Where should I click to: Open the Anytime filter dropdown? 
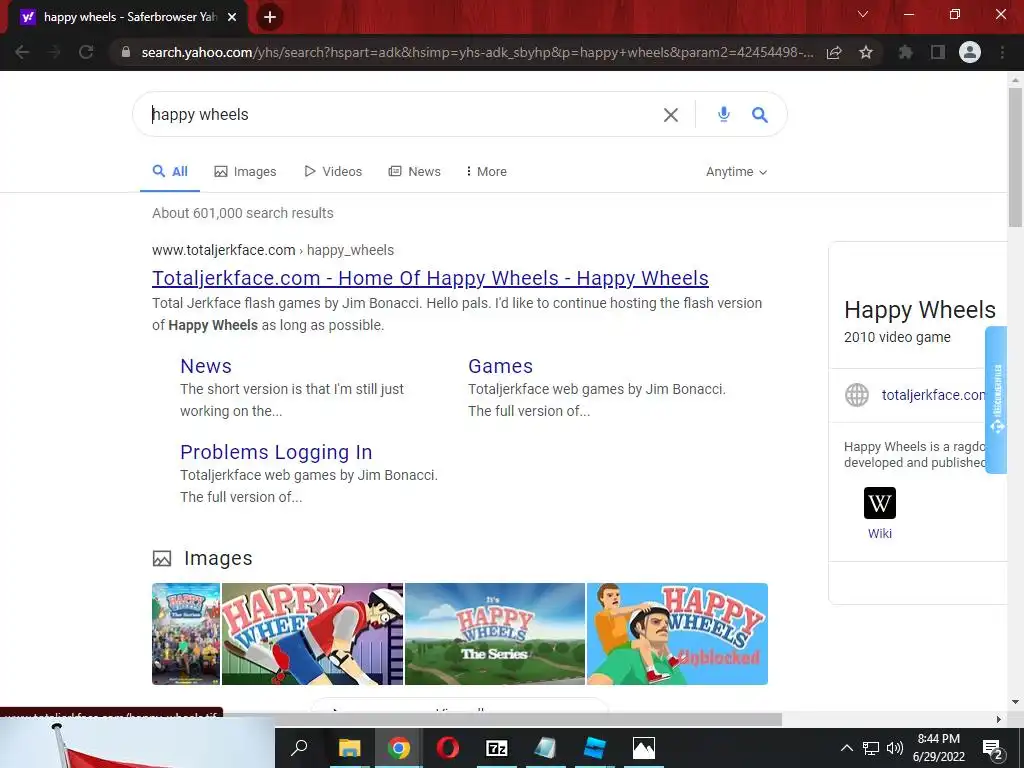click(736, 172)
